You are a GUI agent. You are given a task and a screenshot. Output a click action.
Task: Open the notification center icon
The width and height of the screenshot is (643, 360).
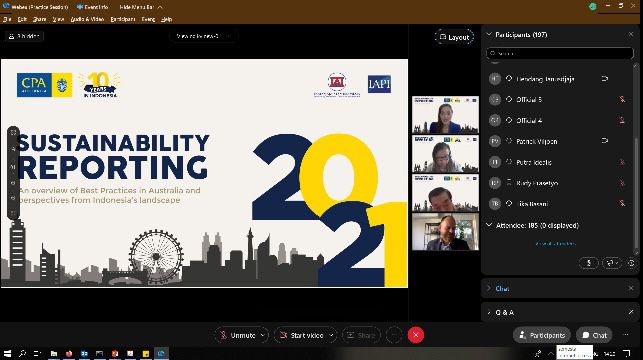coord(627,353)
